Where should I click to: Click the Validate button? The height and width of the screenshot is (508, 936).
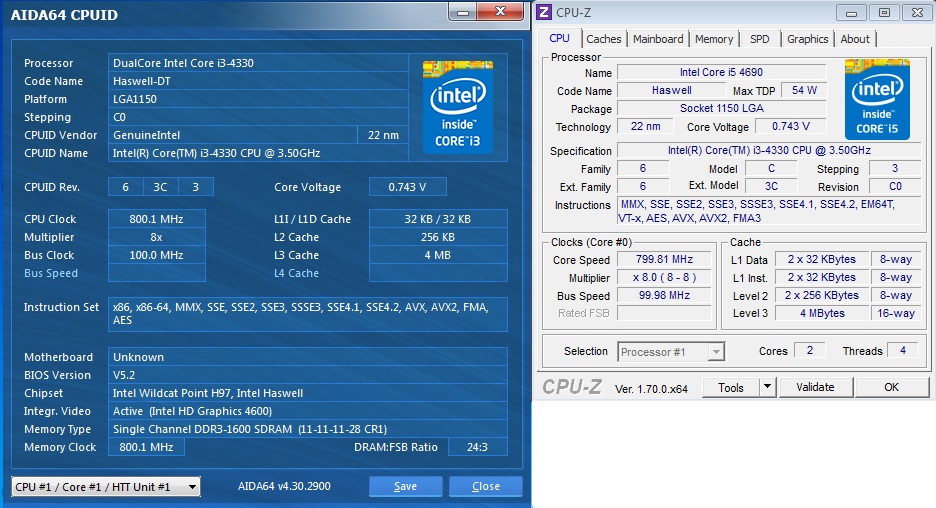[x=815, y=387]
